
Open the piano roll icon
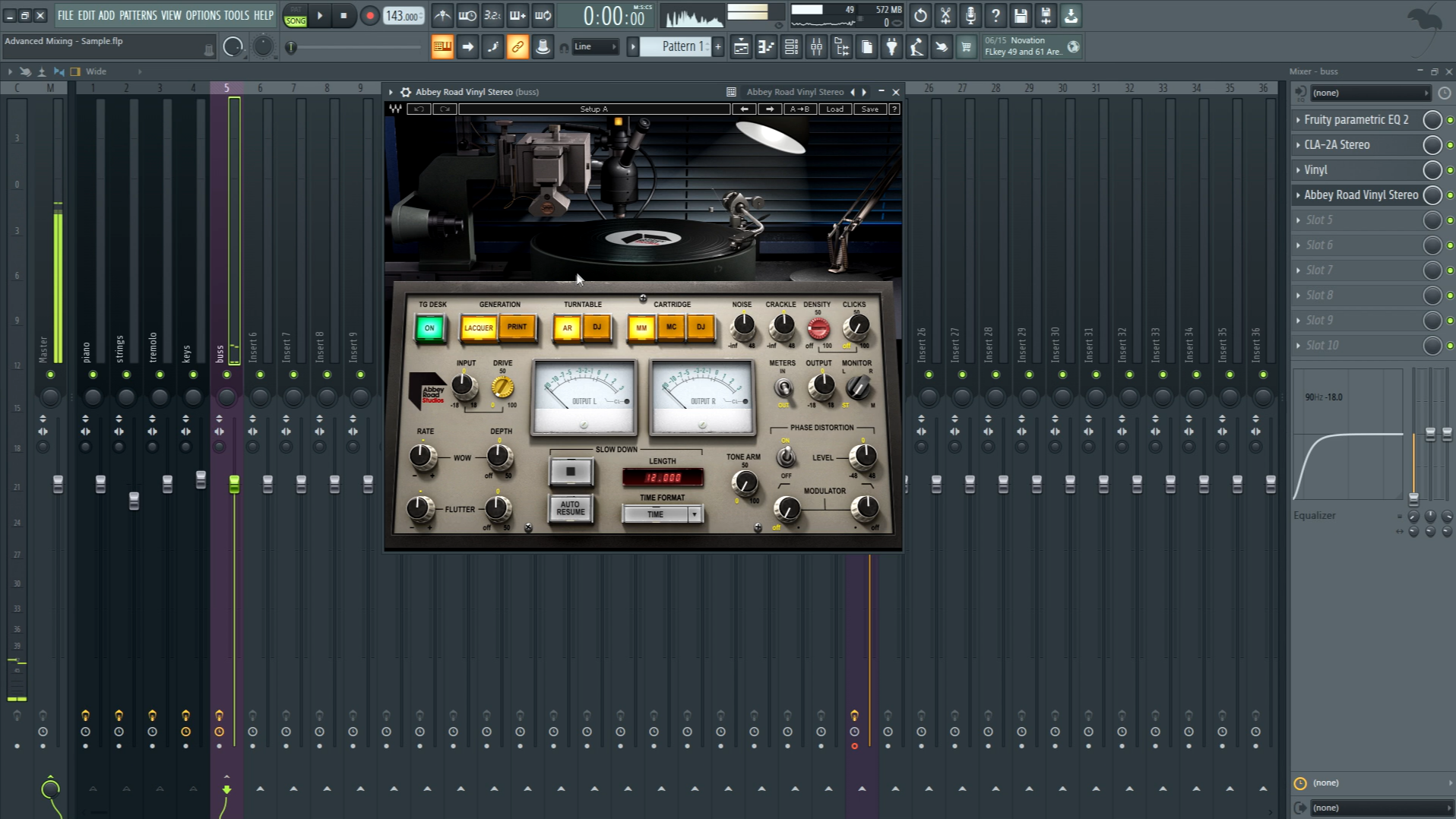pos(766,47)
